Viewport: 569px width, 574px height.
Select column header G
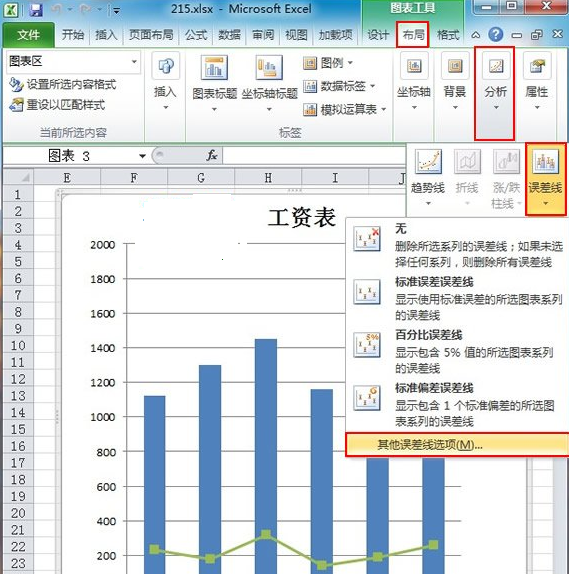pyautogui.click(x=201, y=178)
